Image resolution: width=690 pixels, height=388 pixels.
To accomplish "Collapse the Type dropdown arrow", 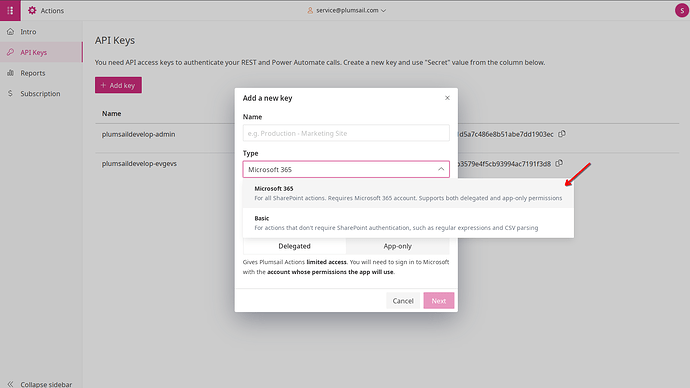I will [x=441, y=169].
